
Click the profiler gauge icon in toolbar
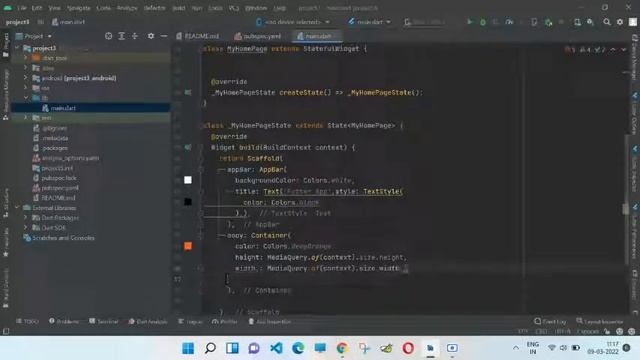[x=509, y=22]
